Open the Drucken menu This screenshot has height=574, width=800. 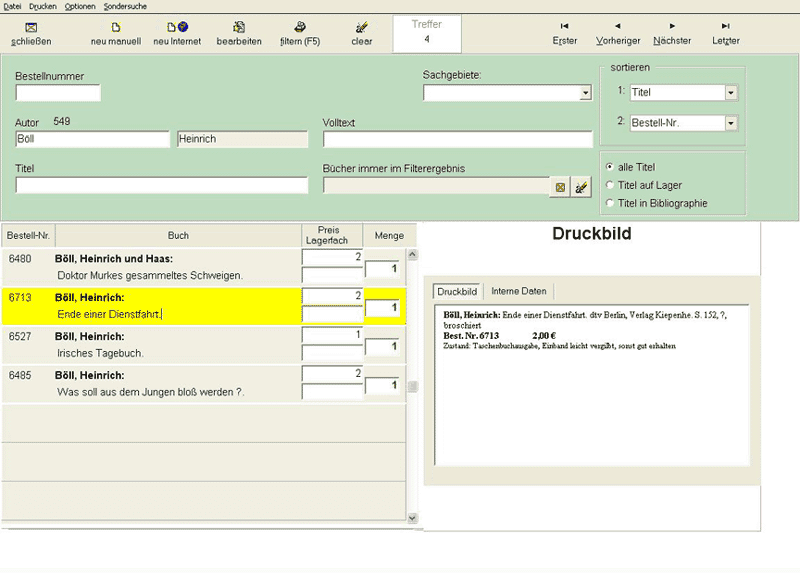click(42, 6)
